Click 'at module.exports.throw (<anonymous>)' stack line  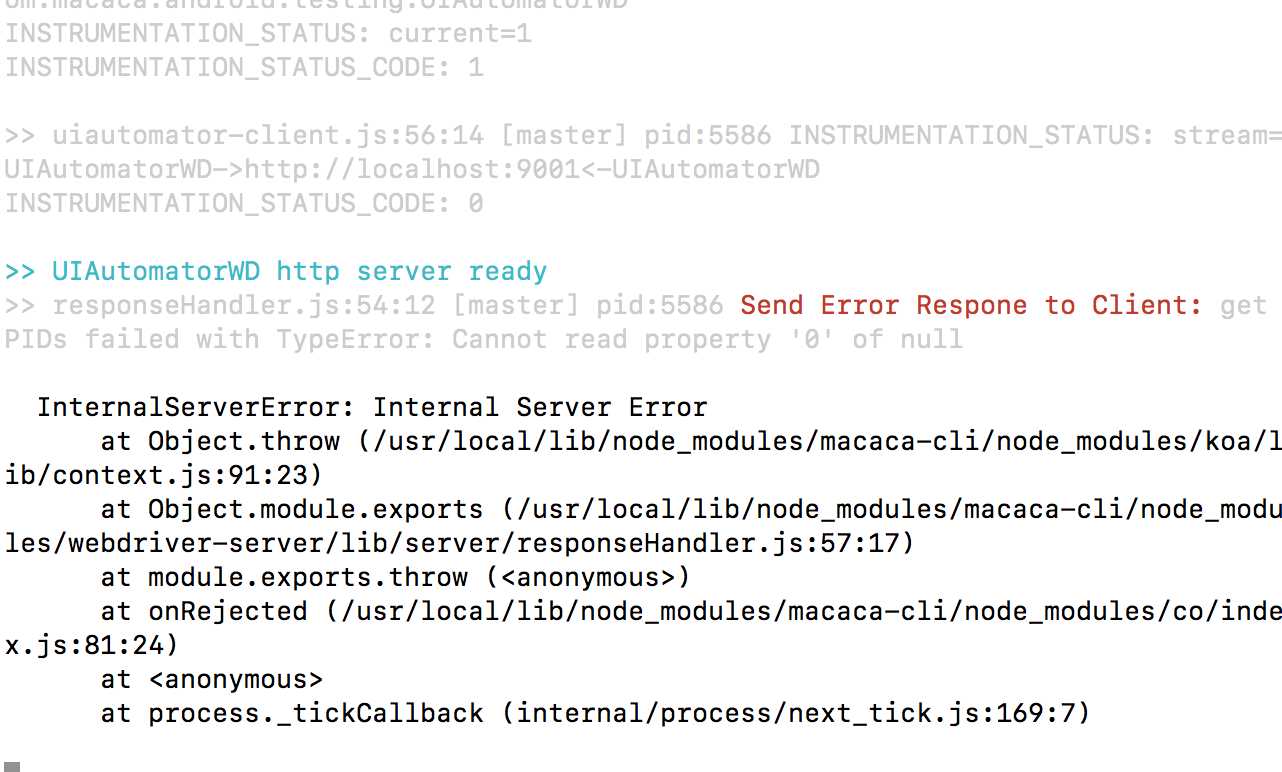[395, 577]
